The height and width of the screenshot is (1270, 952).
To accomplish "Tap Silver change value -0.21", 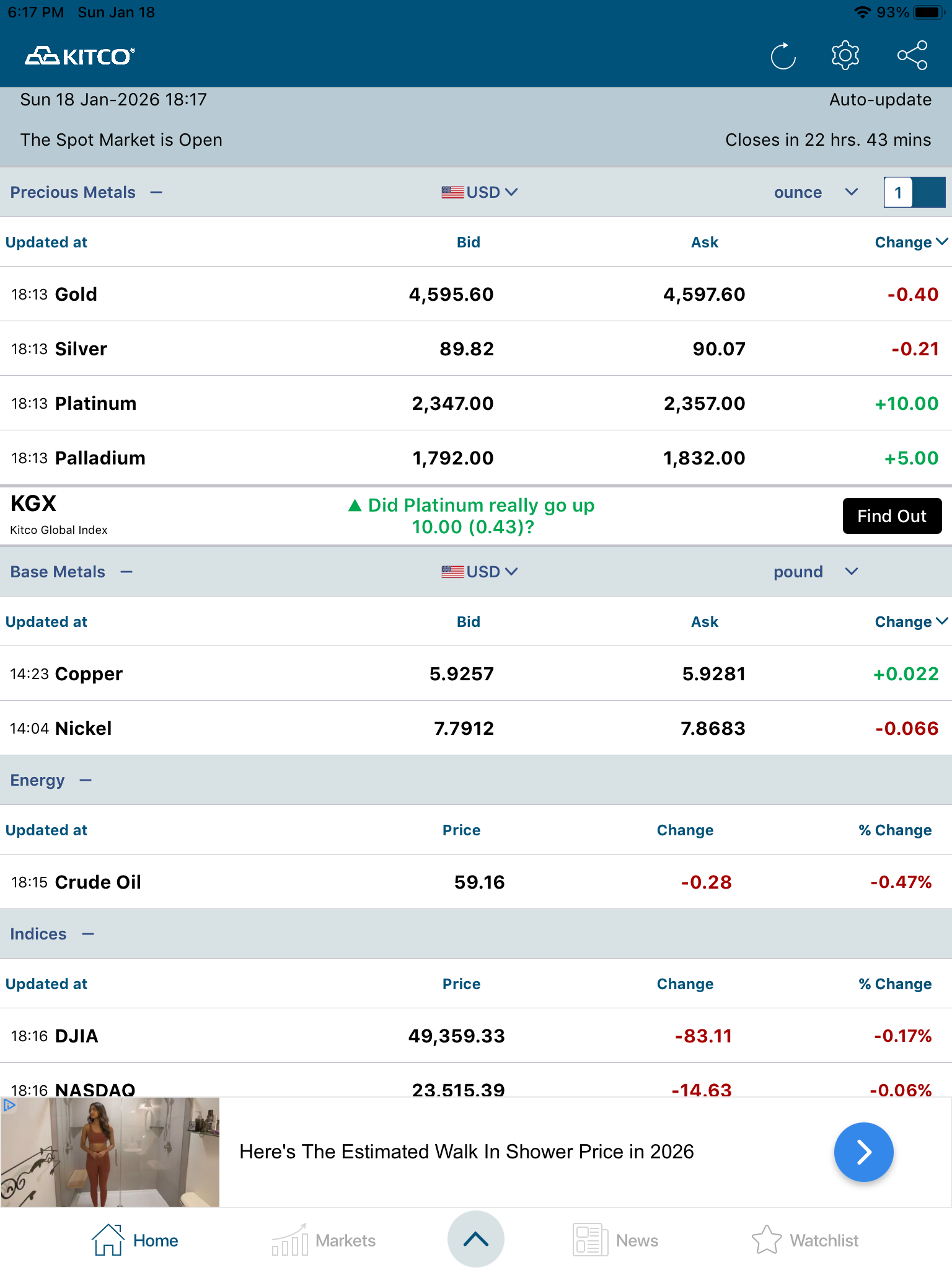I will click(915, 349).
